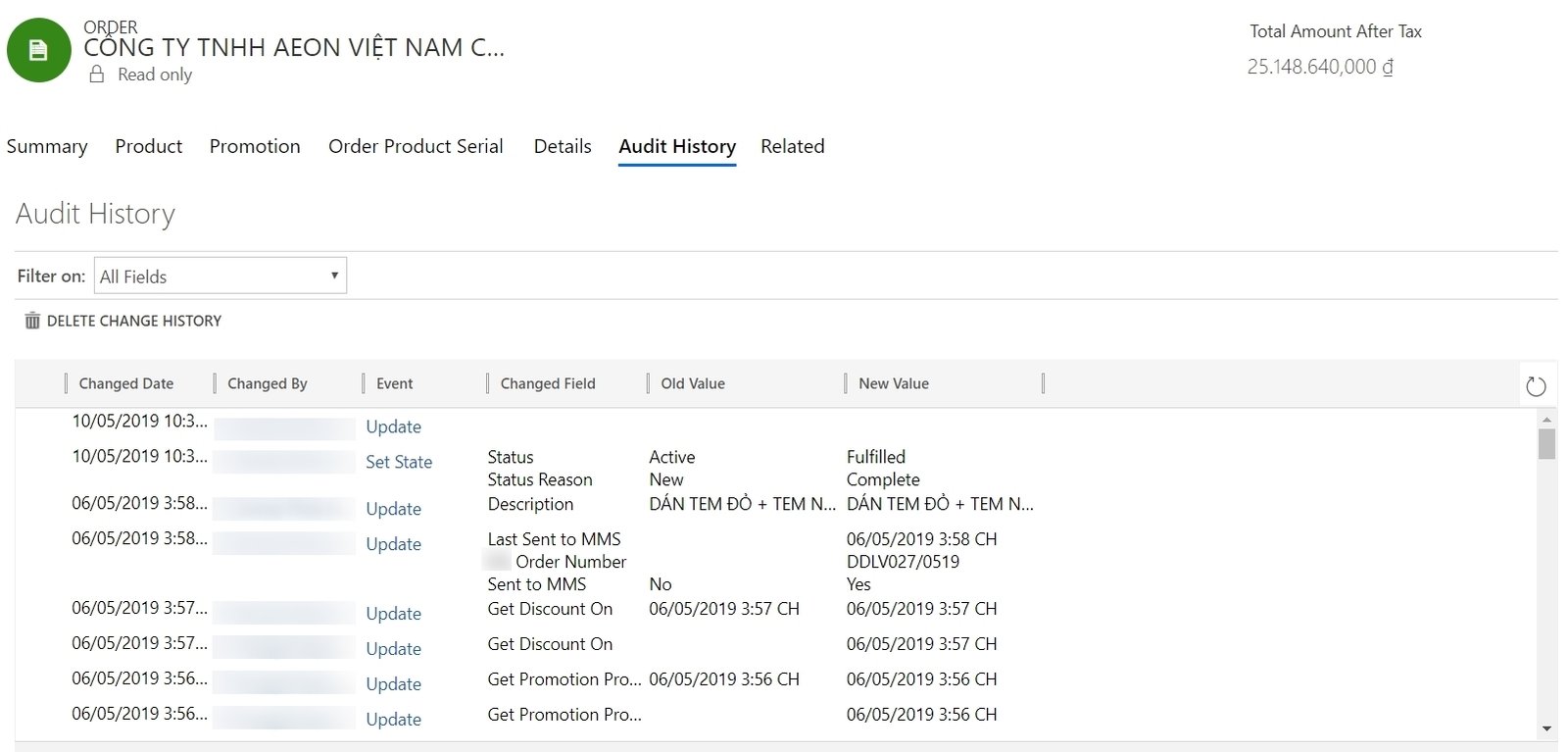The width and height of the screenshot is (1568, 752).
Task: Open the Filter on All Fields dropdown
Action: (220, 276)
